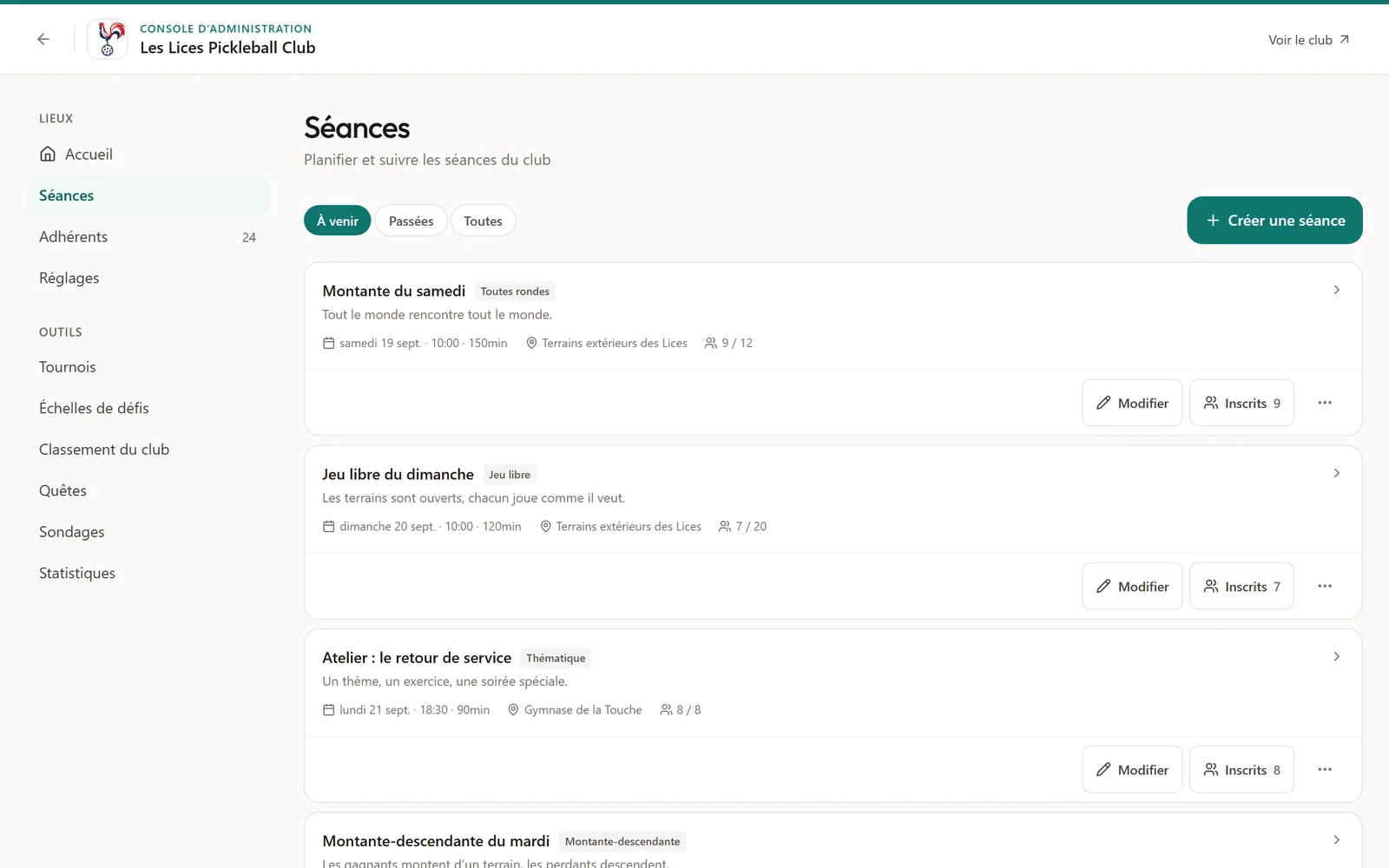1389x868 pixels.
Task: Open Échelles de défis
Action: pyautogui.click(x=148, y=408)
